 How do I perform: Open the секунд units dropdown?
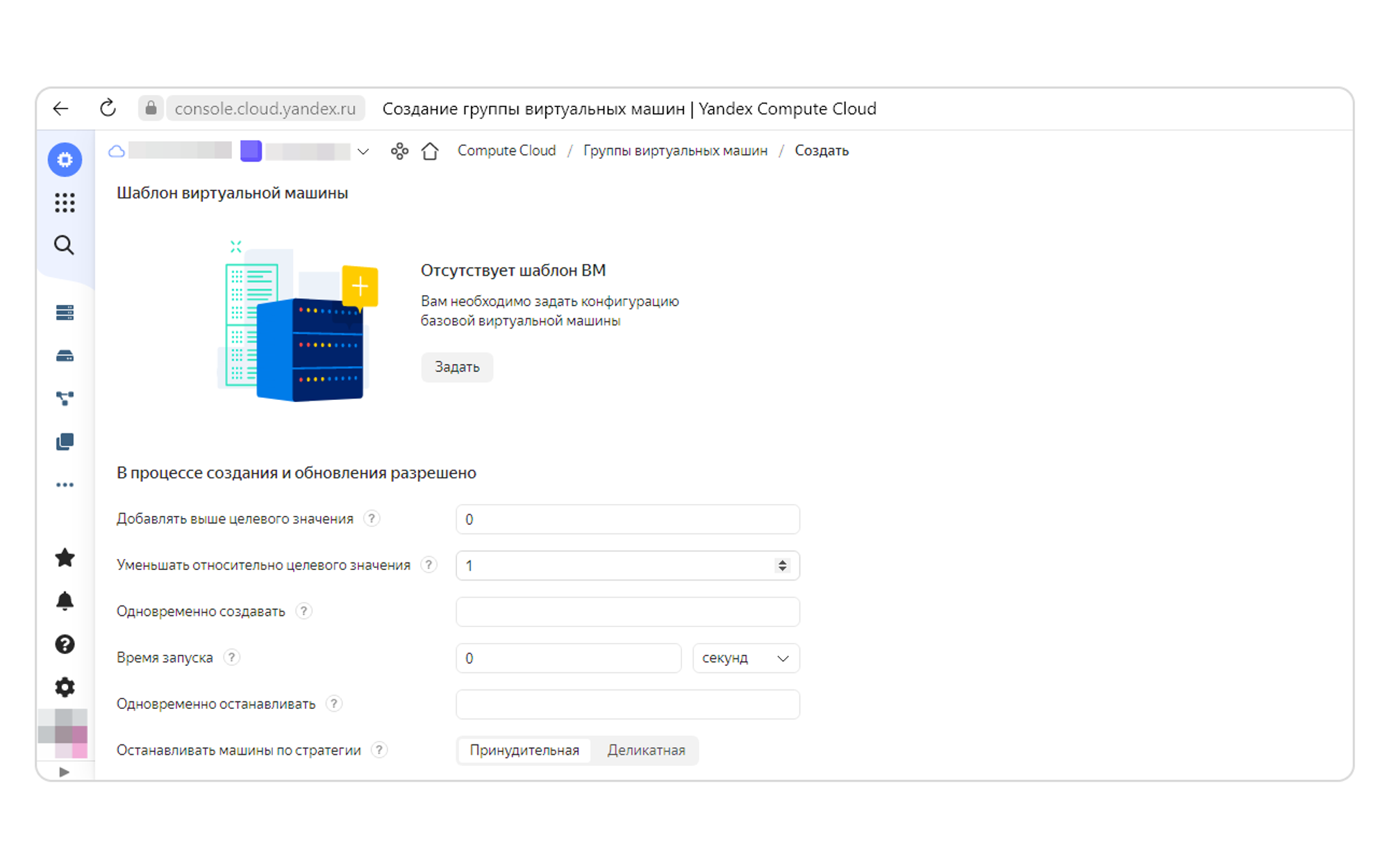tap(746, 658)
